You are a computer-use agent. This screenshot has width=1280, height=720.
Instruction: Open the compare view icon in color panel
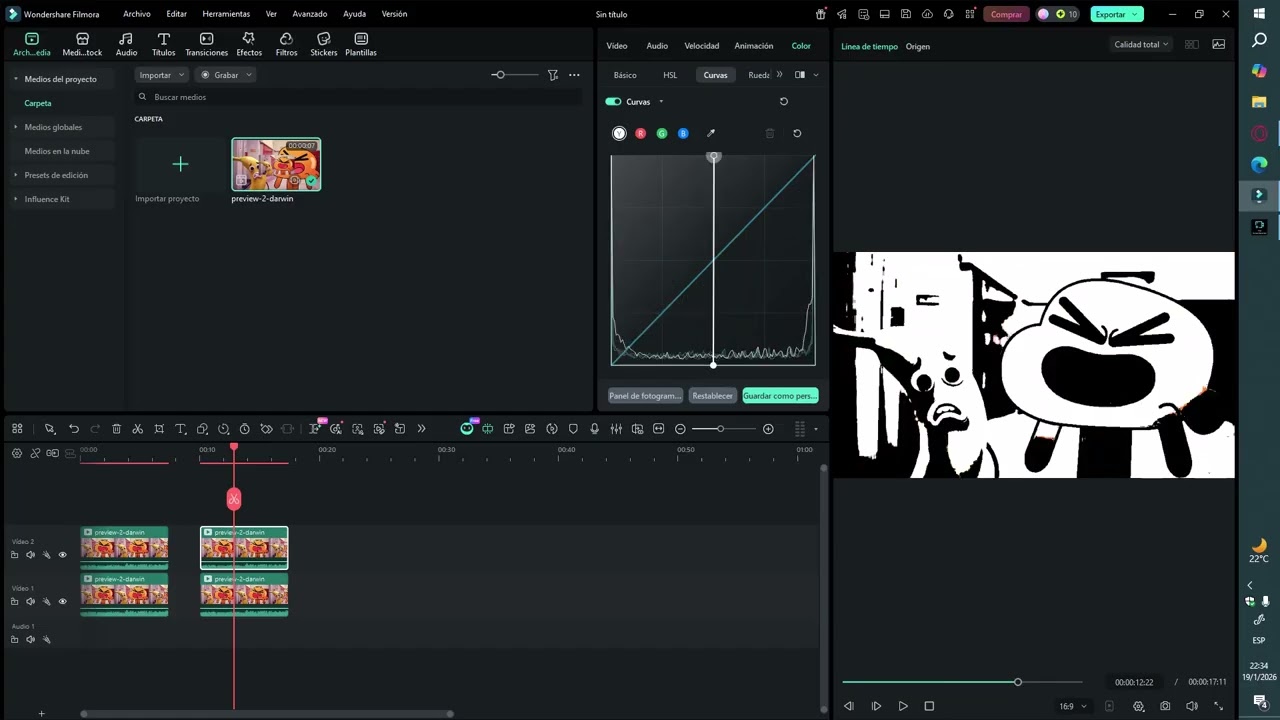800,75
